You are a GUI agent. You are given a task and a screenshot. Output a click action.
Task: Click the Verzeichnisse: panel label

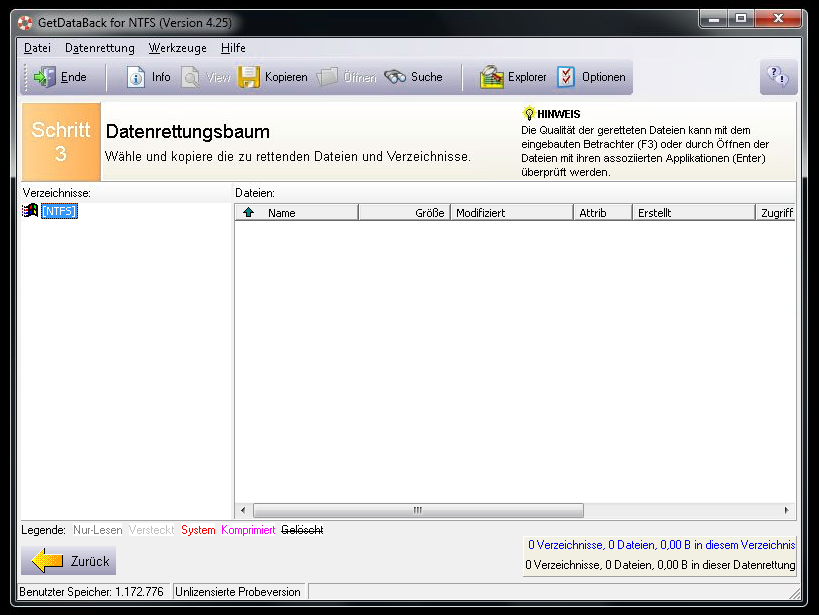point(56,193)
